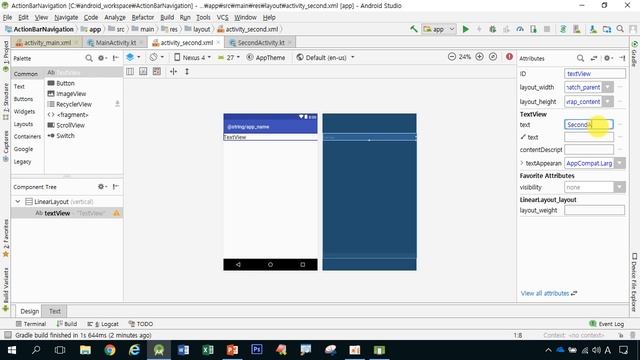
Task: Open Component Tree settings gear
Action: (x=102, y=187)
